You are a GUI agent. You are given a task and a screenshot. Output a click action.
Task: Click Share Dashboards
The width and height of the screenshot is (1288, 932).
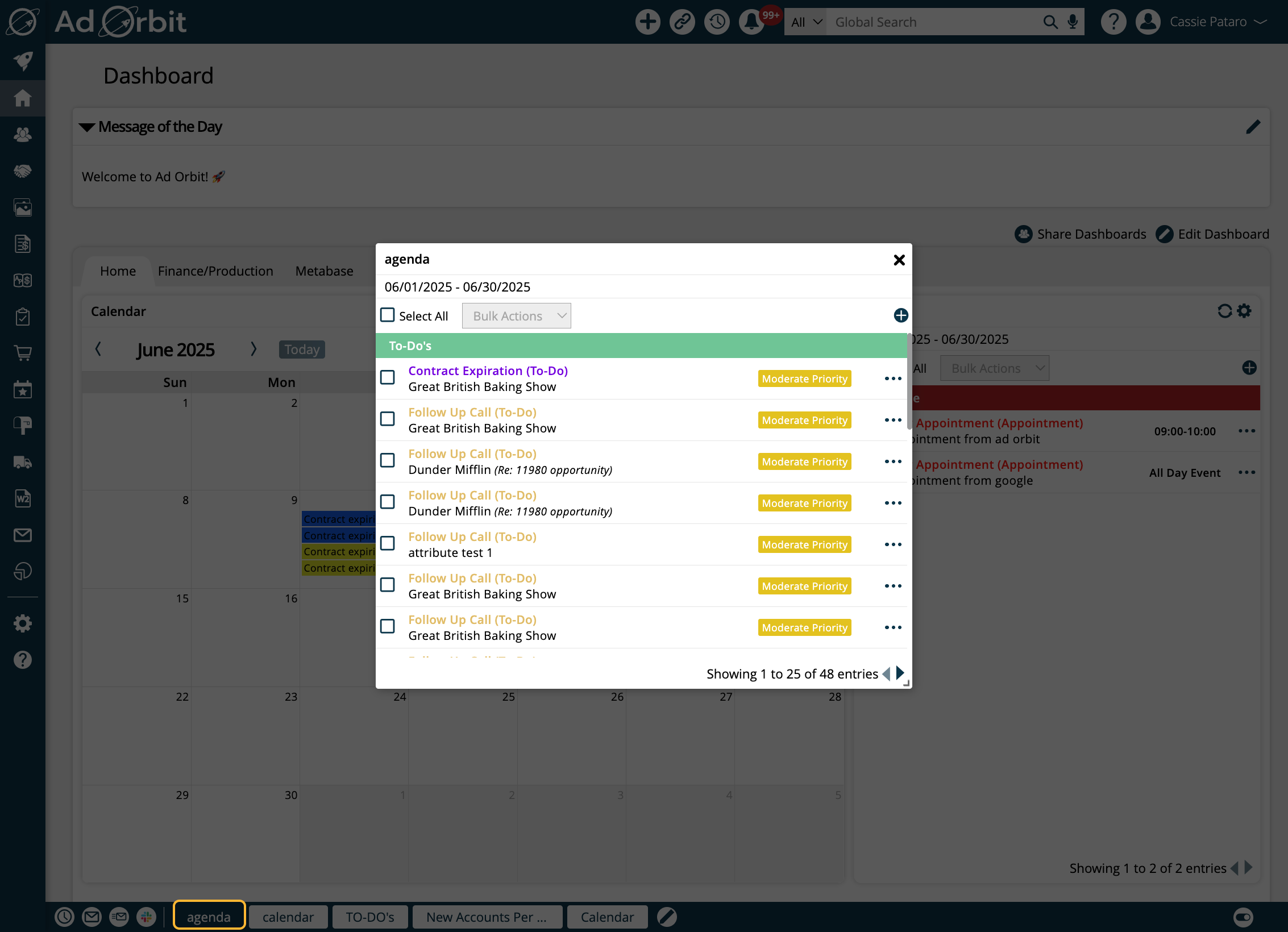pyautogui.click(x=1081, y=234)
